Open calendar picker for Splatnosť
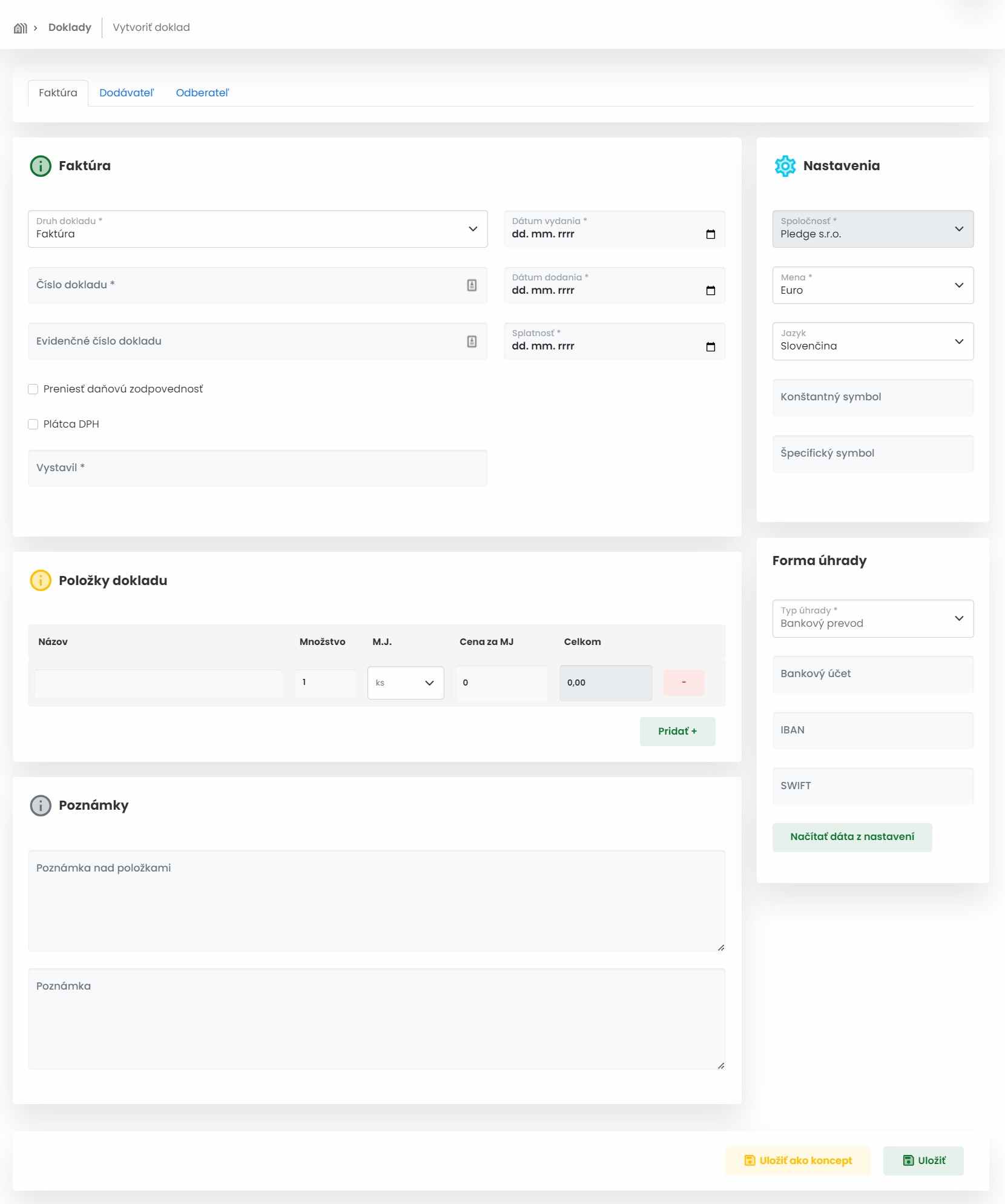This screenshot has height=1204, width=1005. point(711,346)
